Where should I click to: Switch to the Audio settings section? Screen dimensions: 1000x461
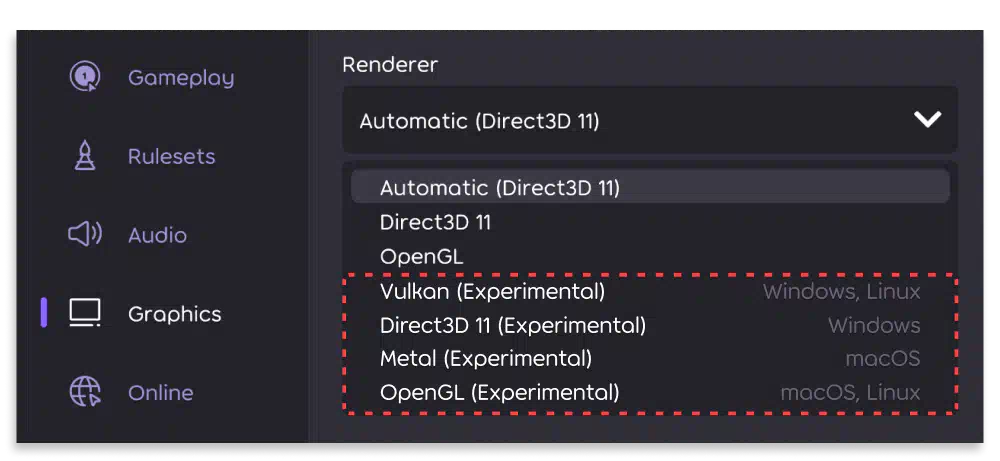click(x=158, y=235)
